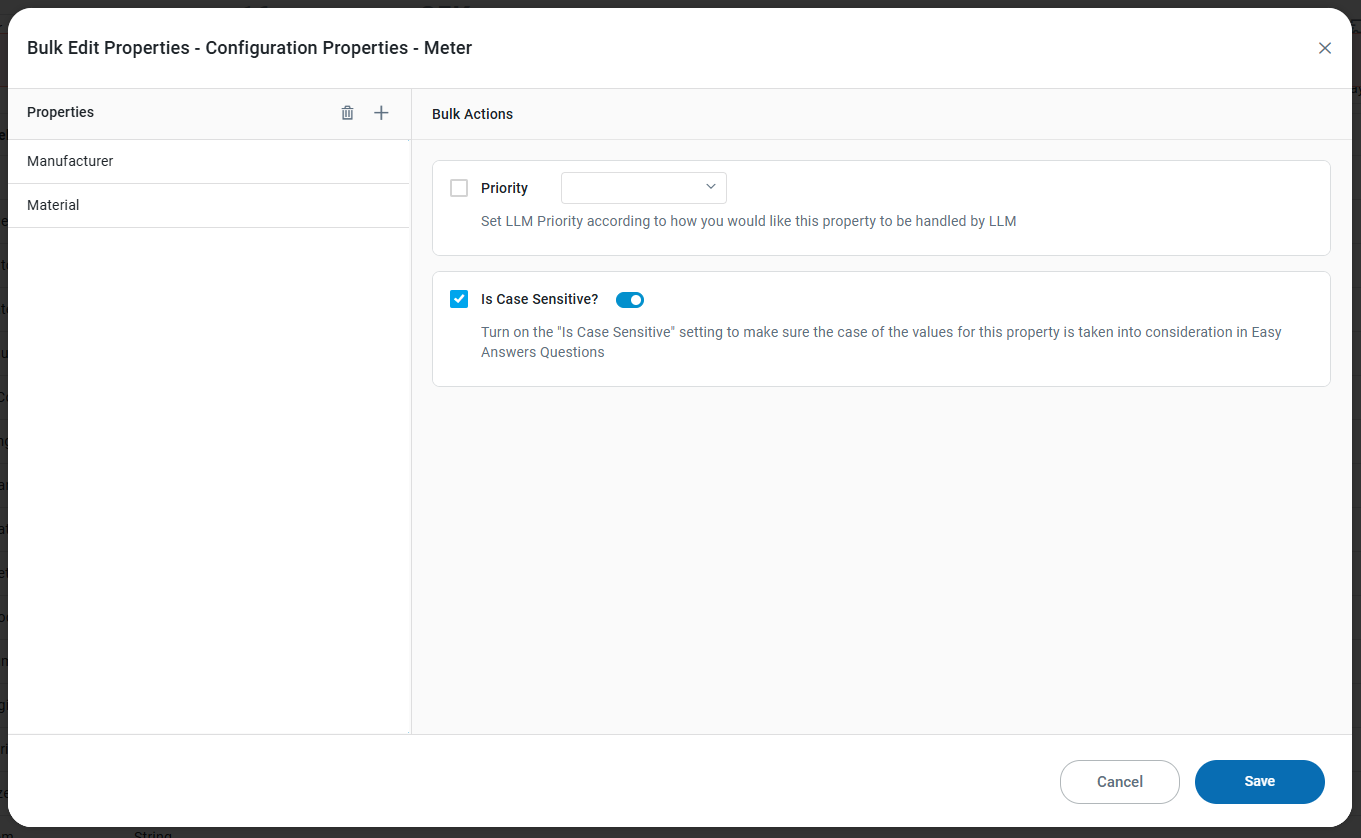Save the bulk edit changes

(1259, 782)
